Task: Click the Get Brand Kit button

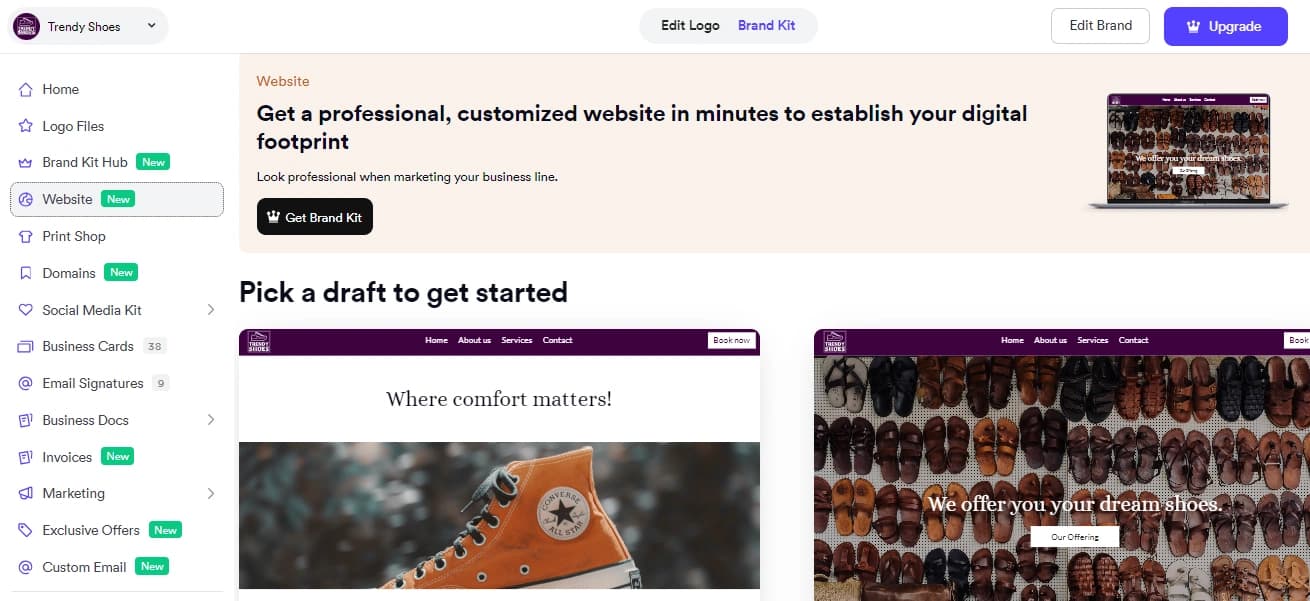Action: [x=315, y=217]
